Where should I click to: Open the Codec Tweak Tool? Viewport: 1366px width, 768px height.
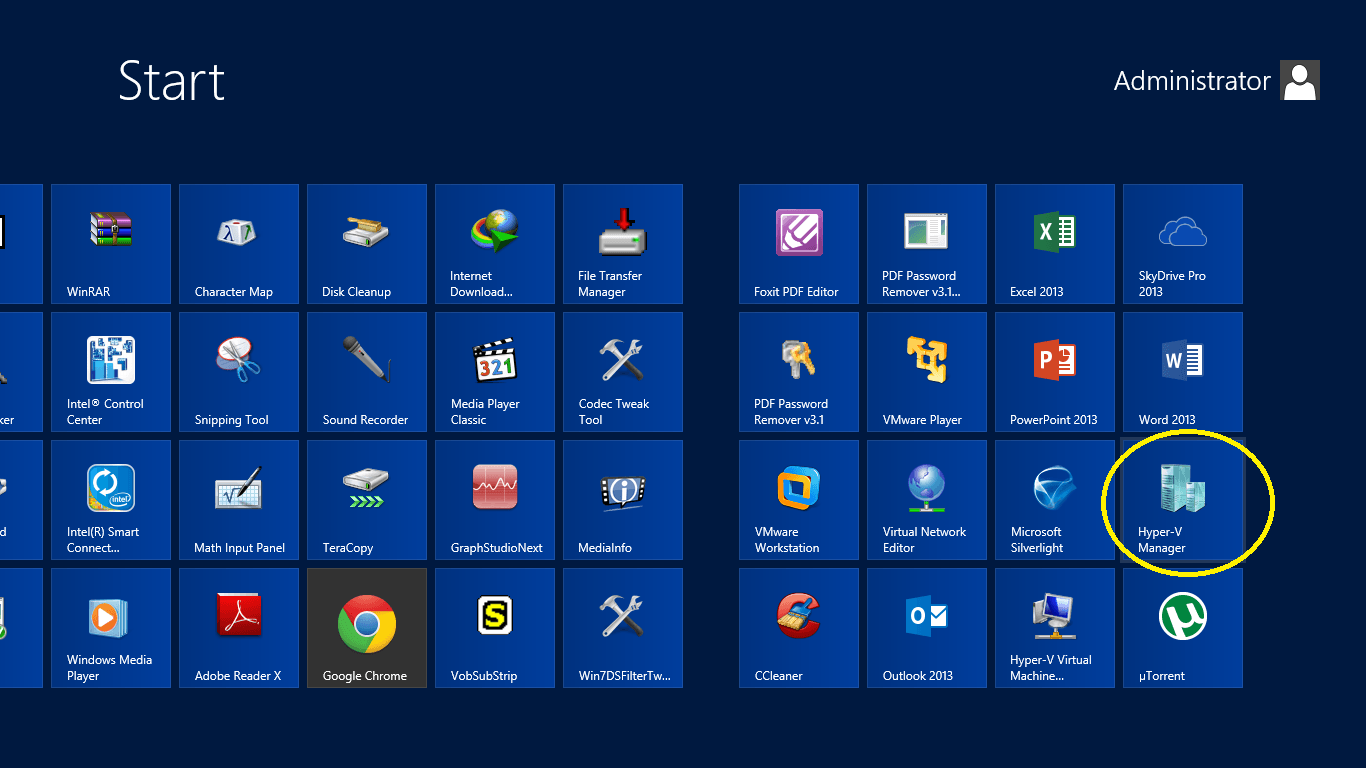pyautogui.click(x=622, y=372)
